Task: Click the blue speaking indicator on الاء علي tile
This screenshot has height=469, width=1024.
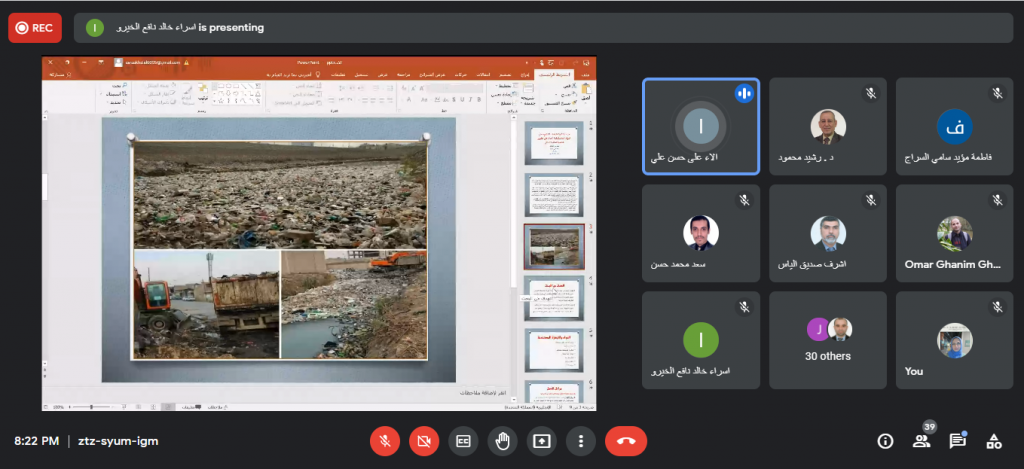Action: tap(743, 93)
